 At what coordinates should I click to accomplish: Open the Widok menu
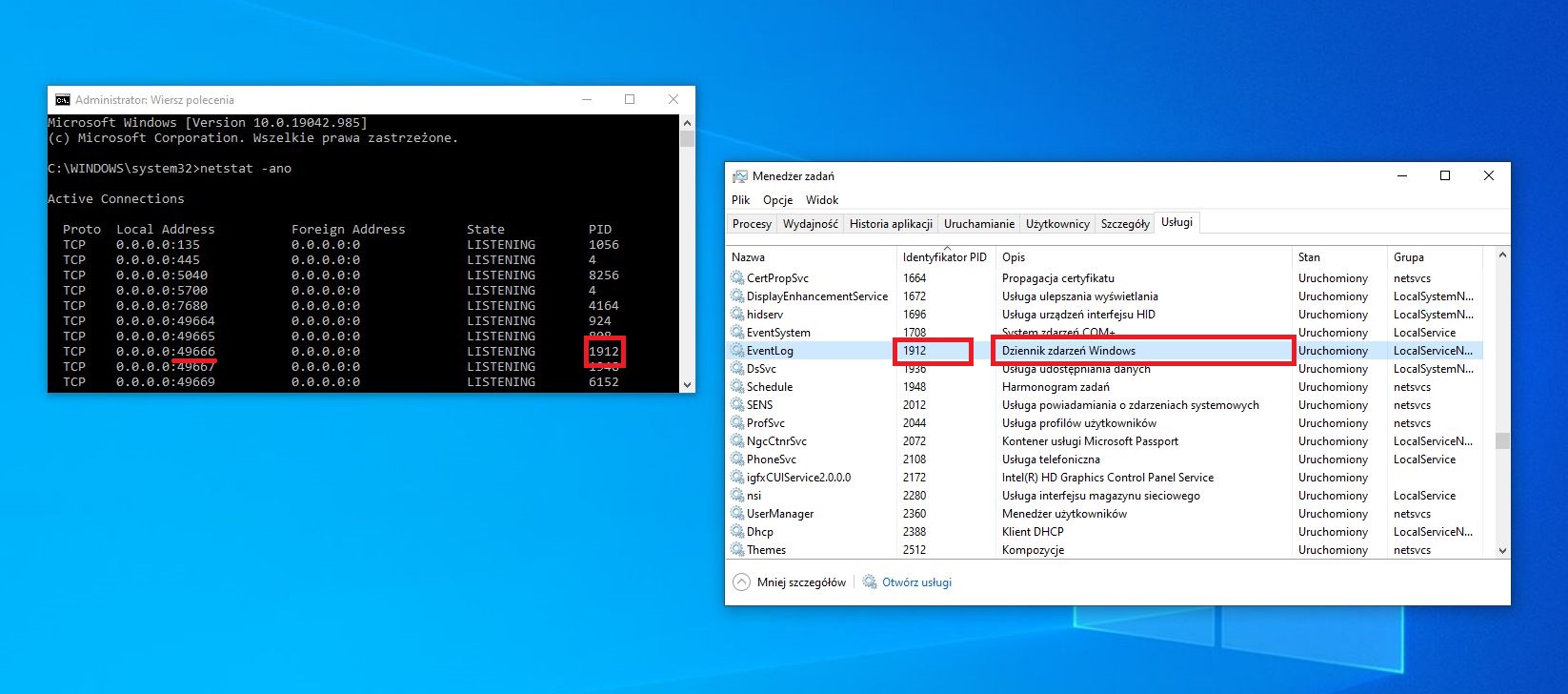822,200
